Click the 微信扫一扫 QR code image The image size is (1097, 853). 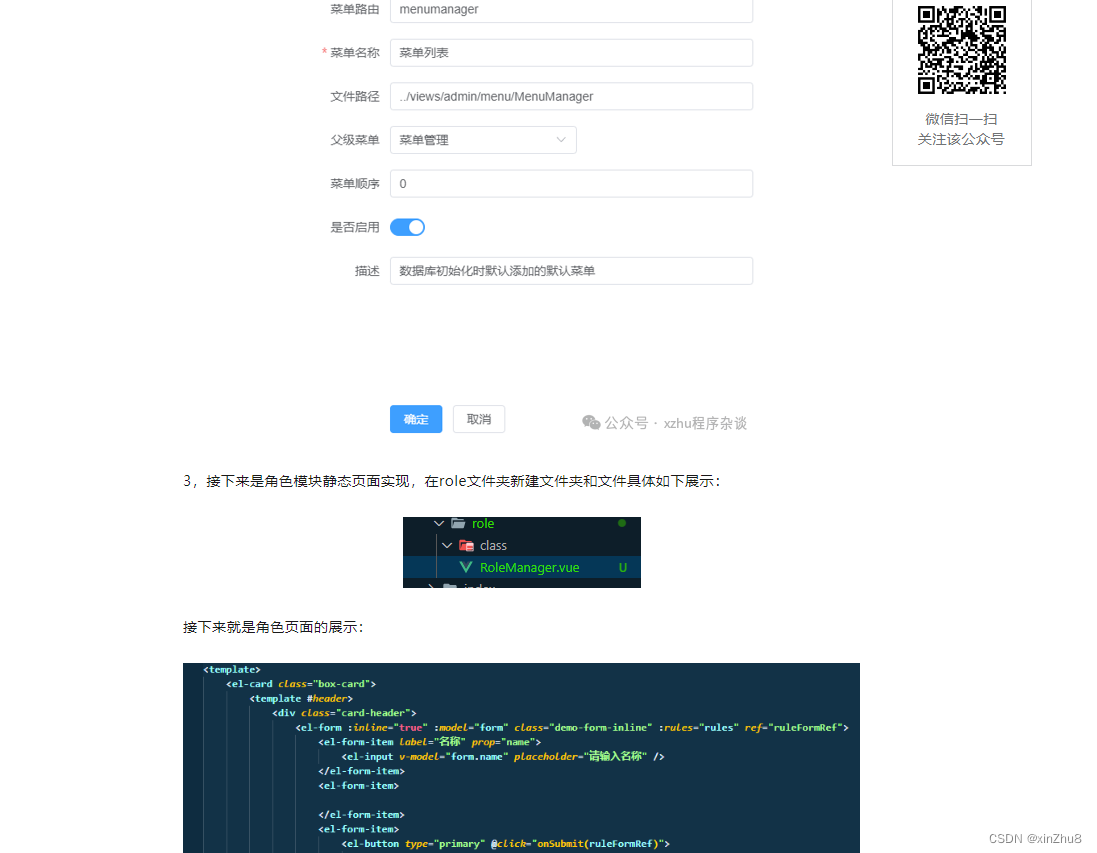(x=961, y=49)
